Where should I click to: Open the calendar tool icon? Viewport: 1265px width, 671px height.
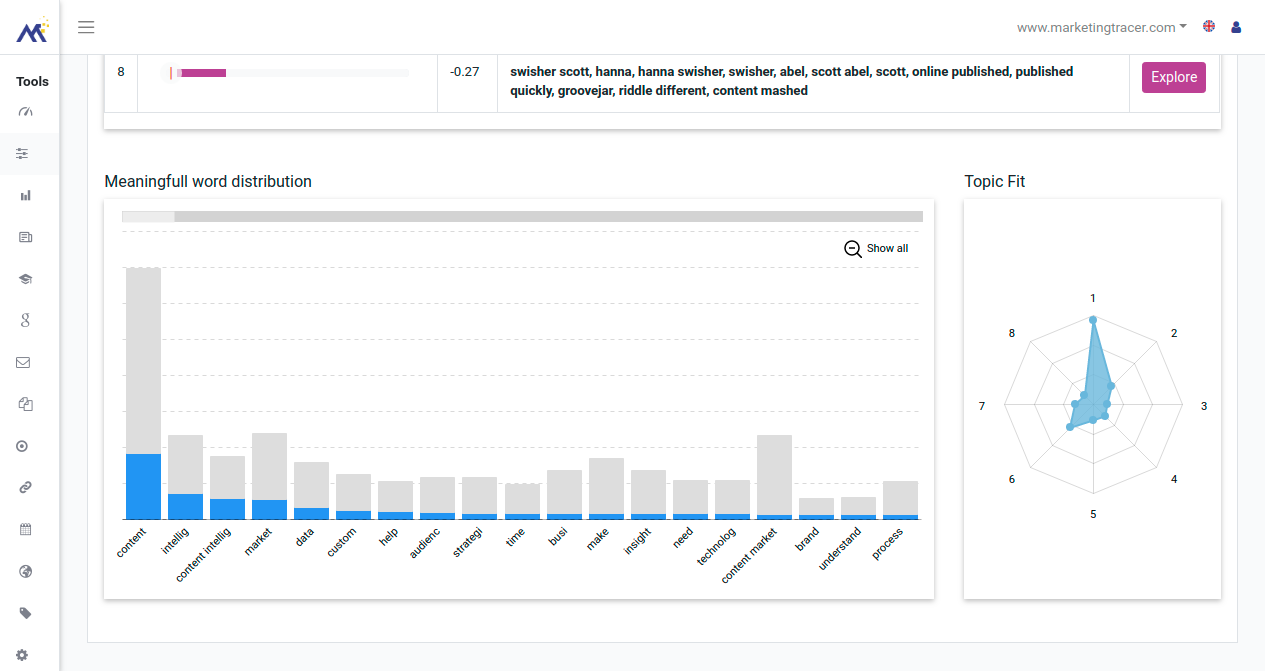(26, 529)
